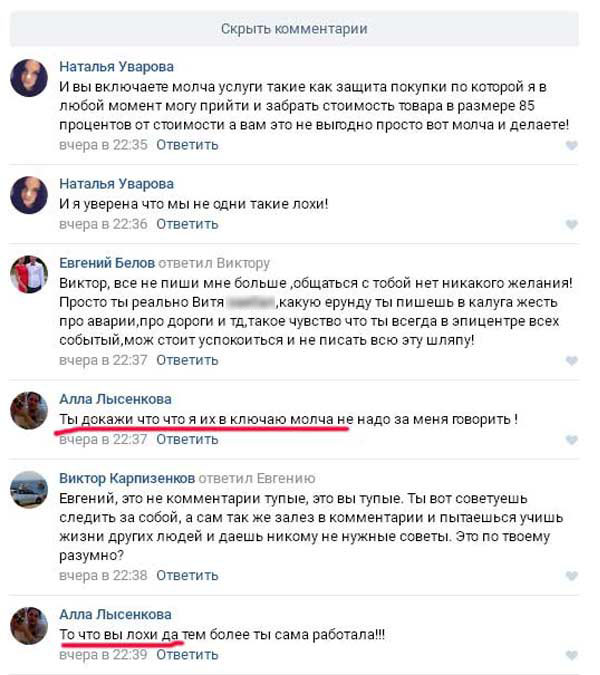Click Ответить under Евгений Белов's comment
Screen dimensions: 600x675
point(187,360)
